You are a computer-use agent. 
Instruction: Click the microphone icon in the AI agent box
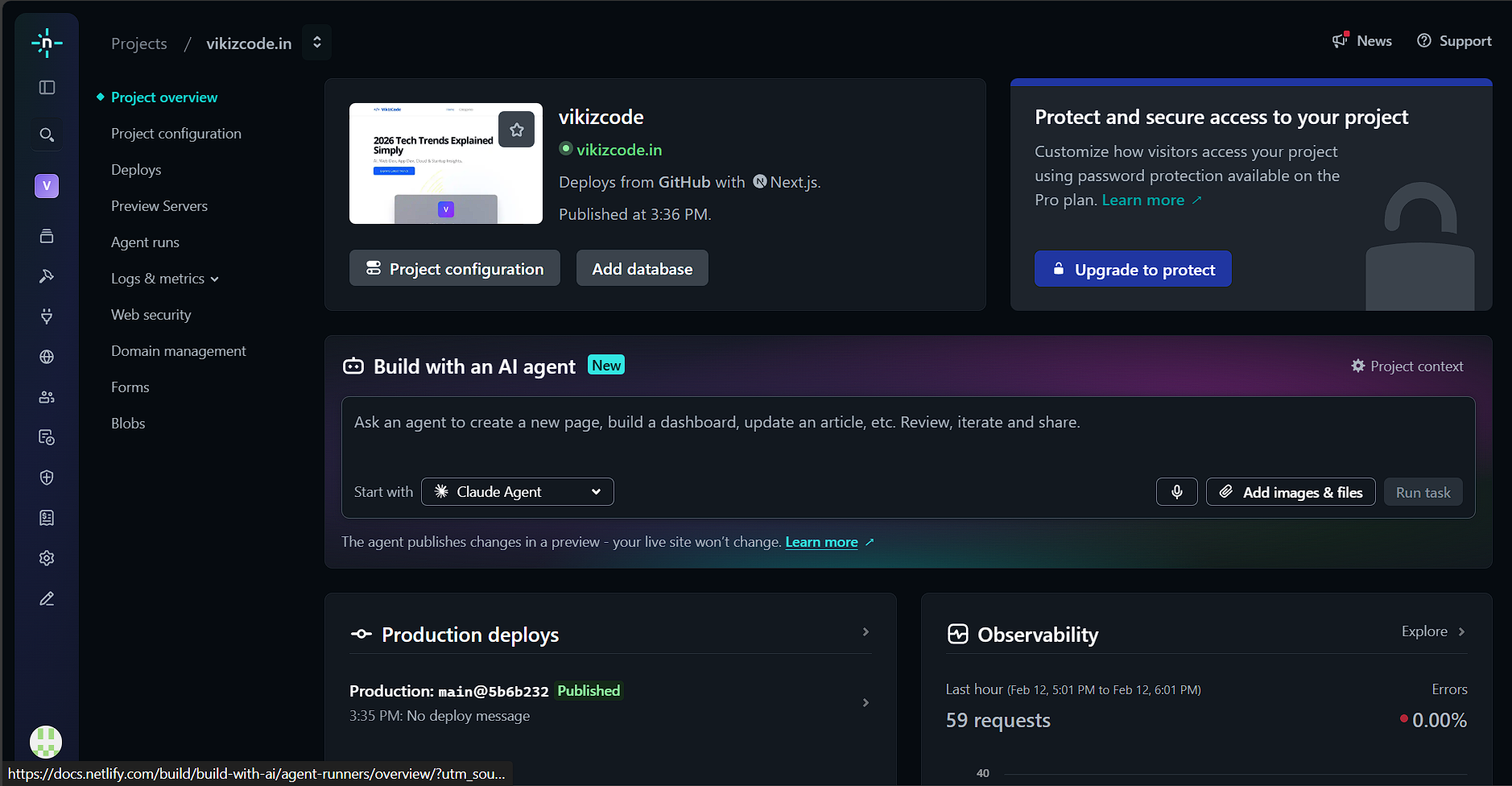coord(1177,491)
